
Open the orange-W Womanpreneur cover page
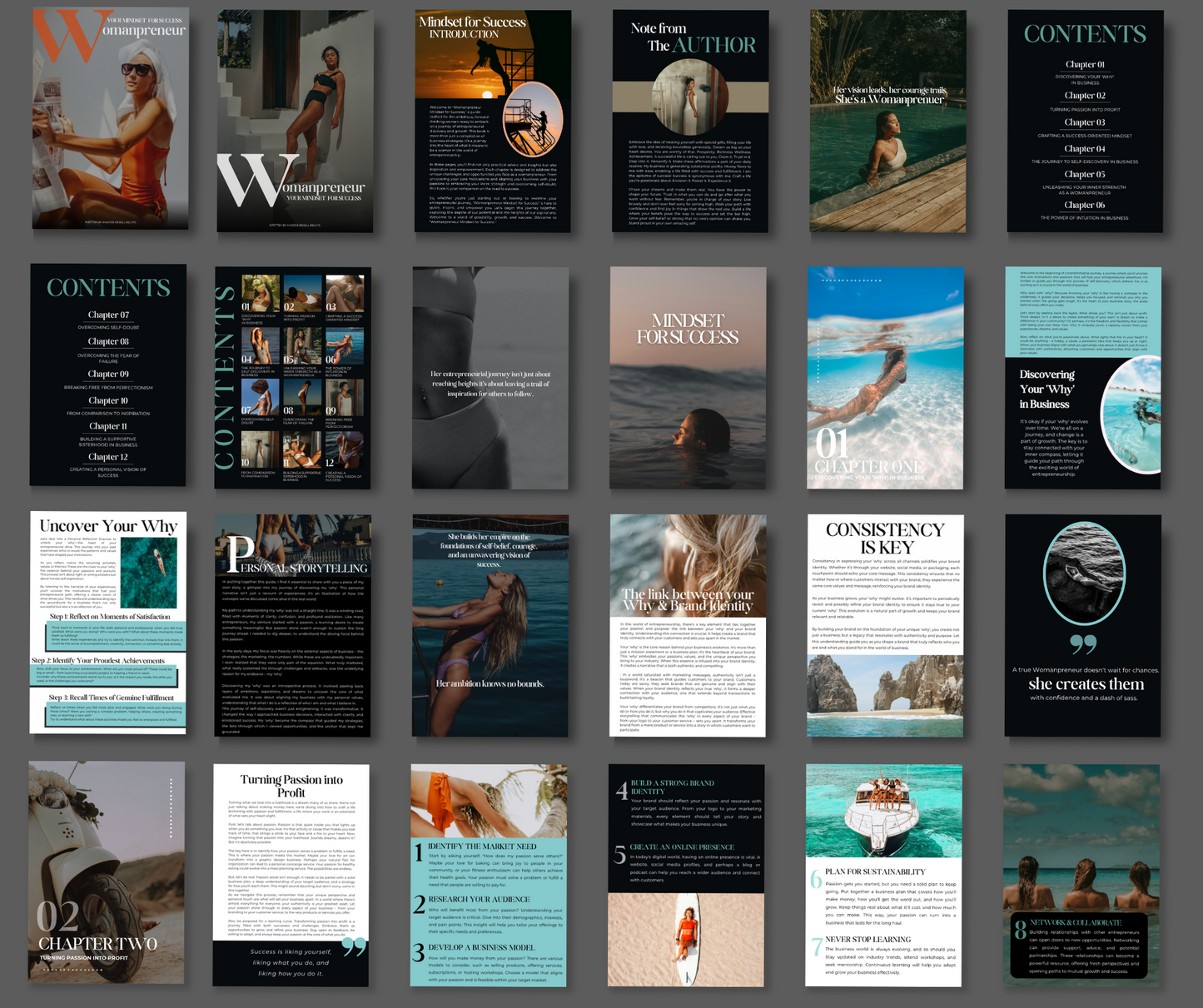pyautogui.click(x=110, y=119)
